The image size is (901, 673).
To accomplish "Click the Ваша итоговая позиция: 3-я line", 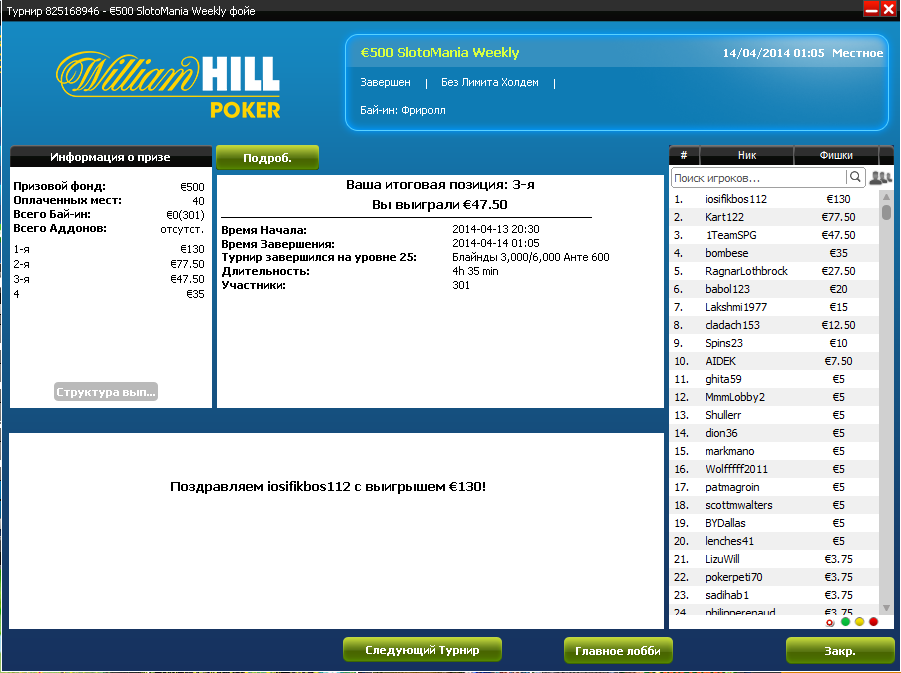I will 440,184.
